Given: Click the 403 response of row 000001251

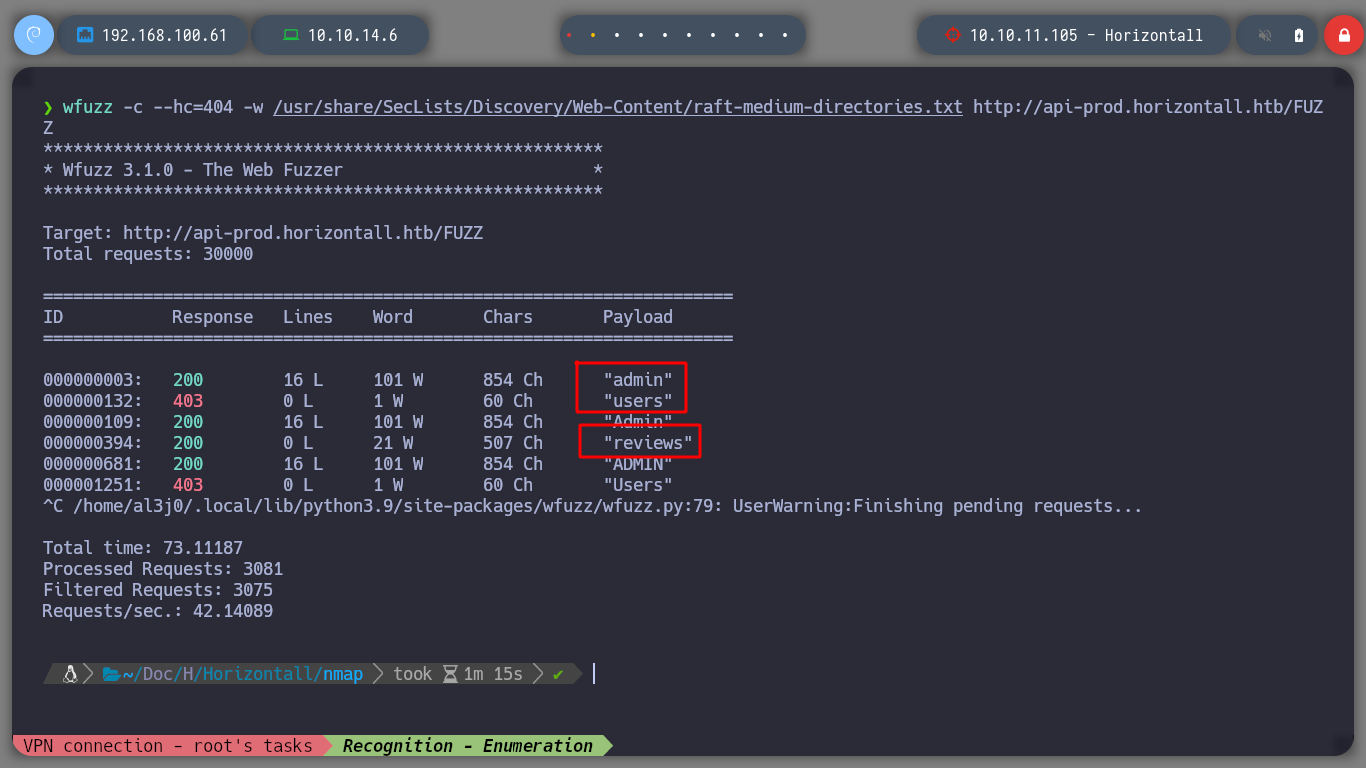Looking at the screenshot, I should (x=188, y=485).
